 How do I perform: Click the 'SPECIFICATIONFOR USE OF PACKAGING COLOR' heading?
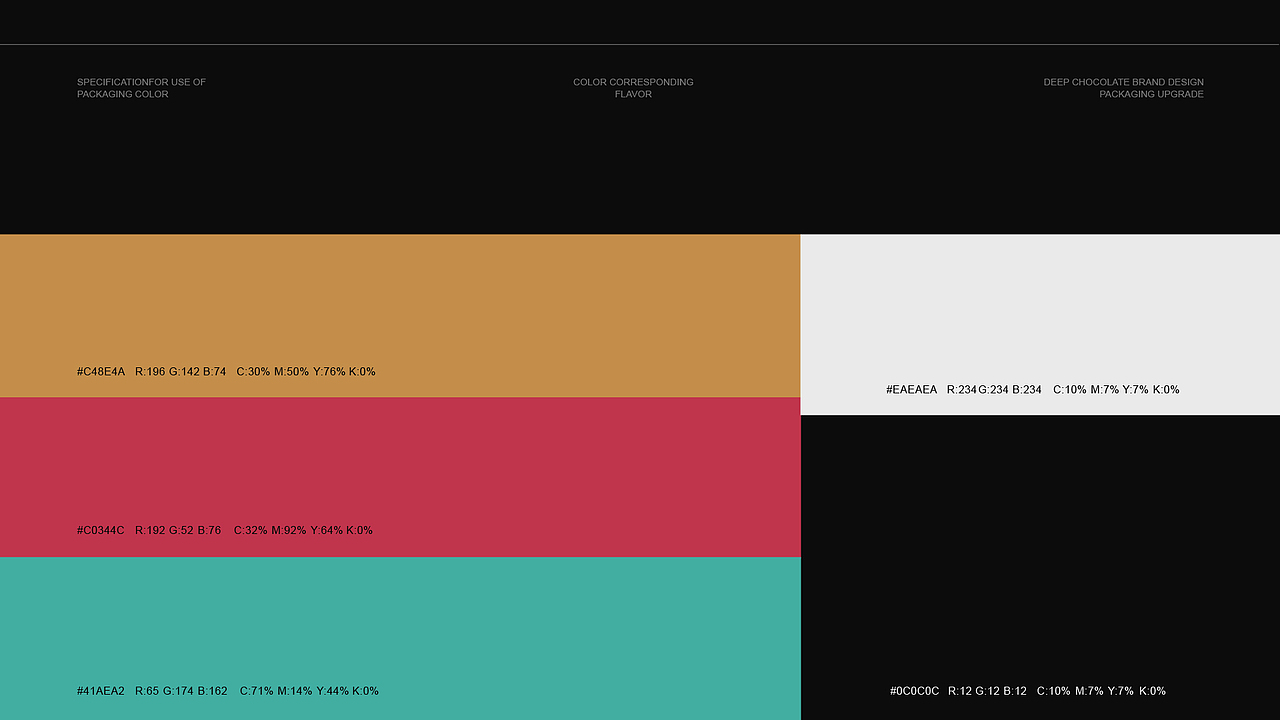coord(142,88)
